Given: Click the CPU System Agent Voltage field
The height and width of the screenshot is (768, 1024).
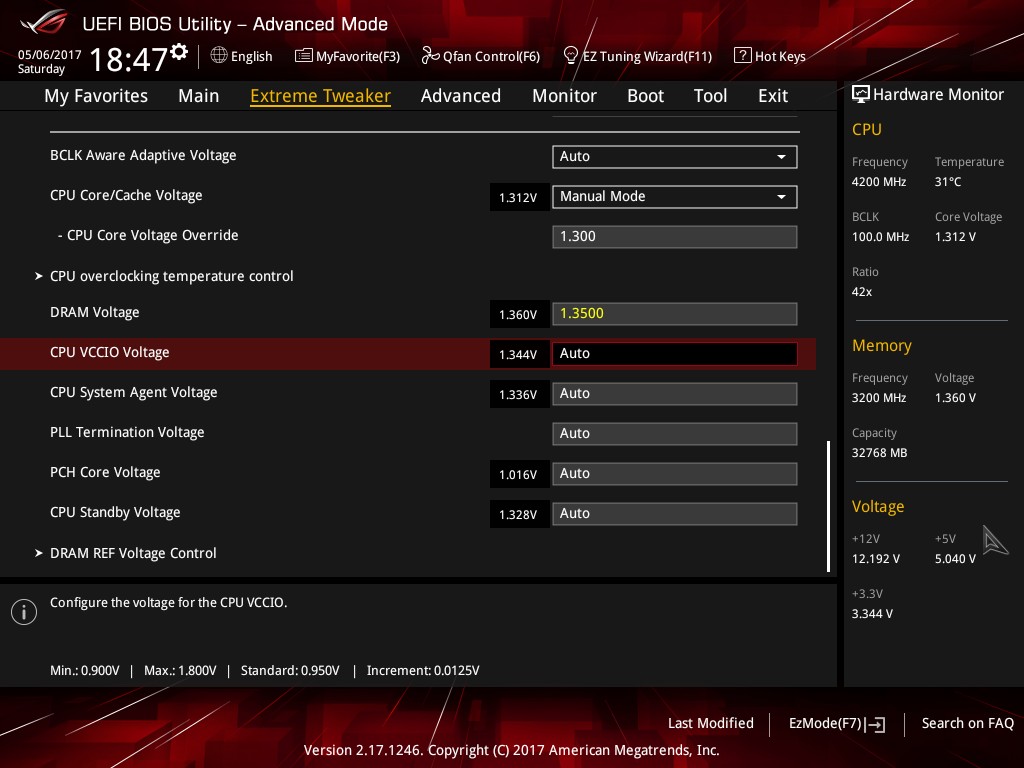Looking at the screenshot, I should click(675, 394).
